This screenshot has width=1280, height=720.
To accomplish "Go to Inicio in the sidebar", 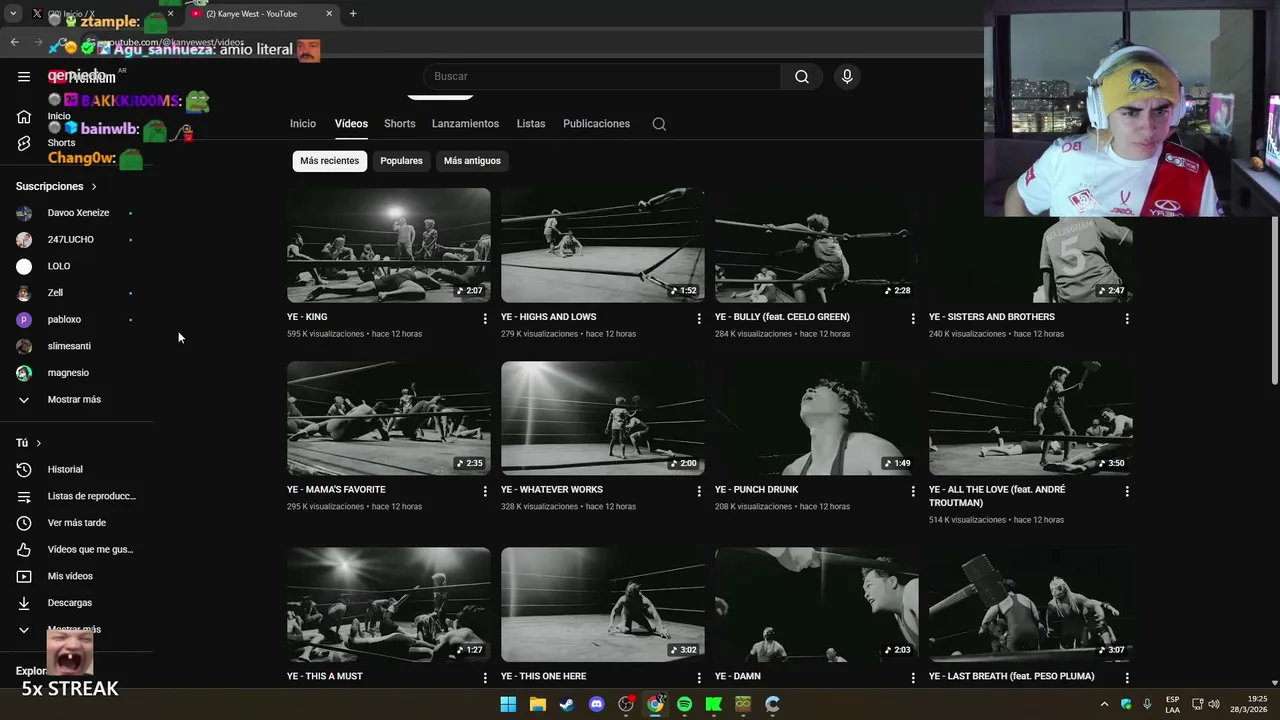I will [24, 117].
